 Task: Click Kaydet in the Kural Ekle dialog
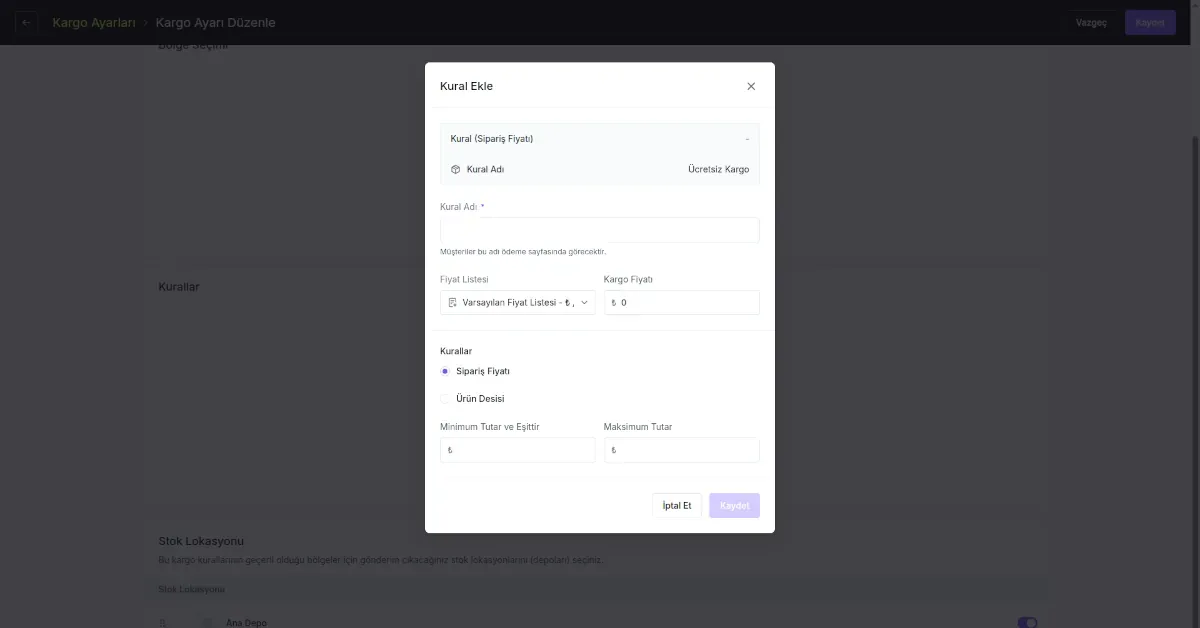[x=734, y=505]
